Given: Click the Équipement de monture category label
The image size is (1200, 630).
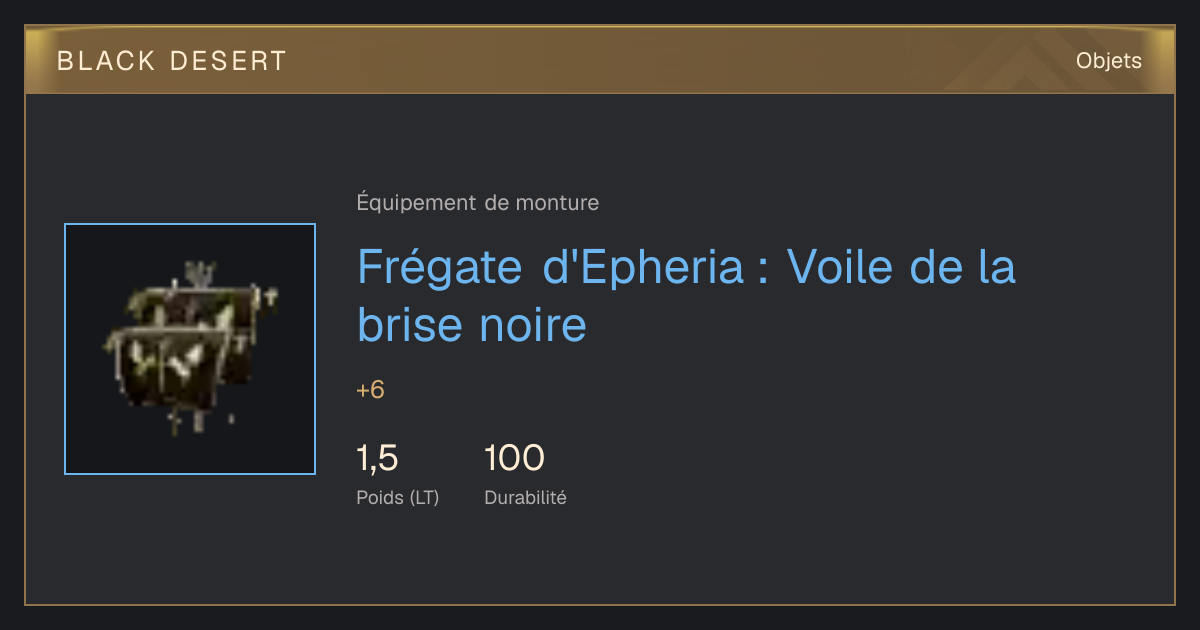Looking at the screenshot, I should click(x=478, y=203).
